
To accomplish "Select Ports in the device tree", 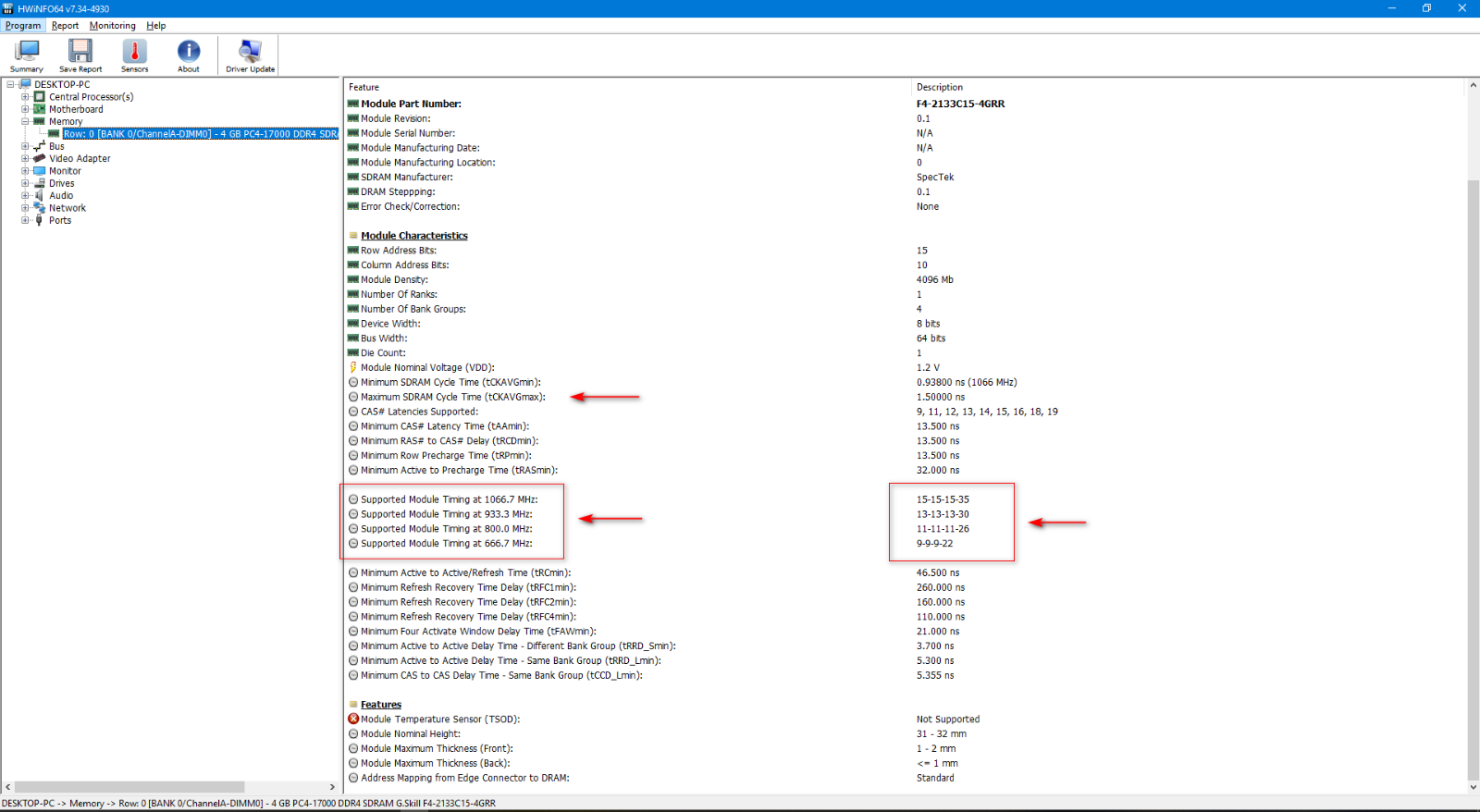I will [60, 220].
